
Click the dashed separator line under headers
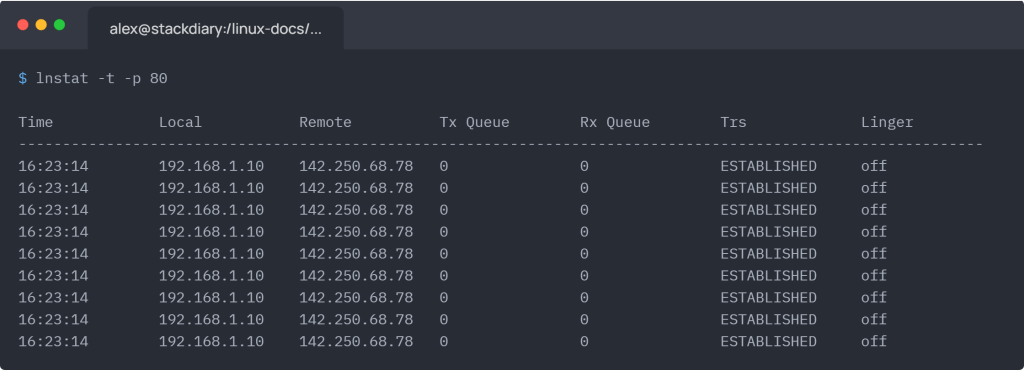click(501, 144)
